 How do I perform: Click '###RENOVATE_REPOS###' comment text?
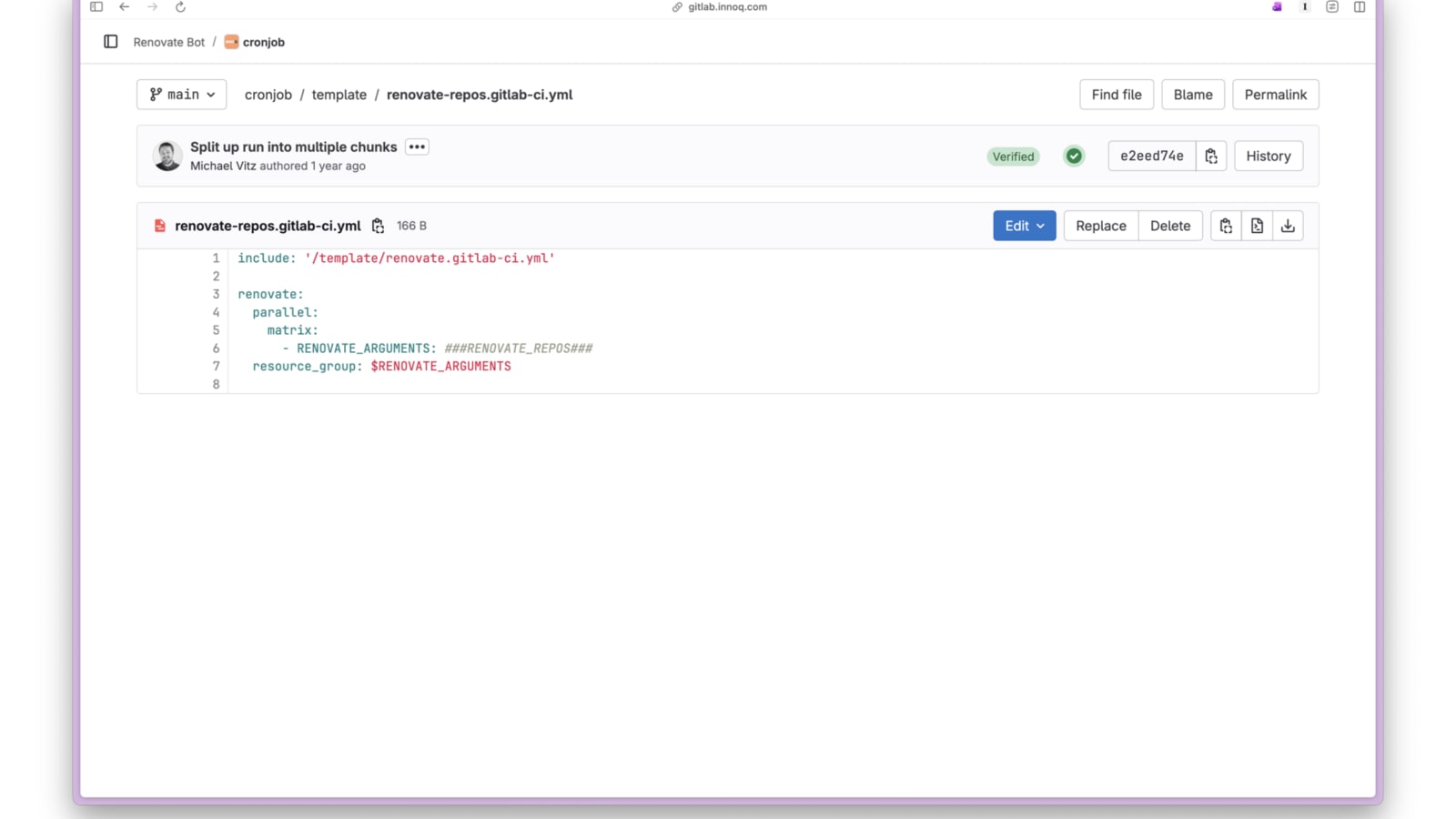tap(519, 349)
